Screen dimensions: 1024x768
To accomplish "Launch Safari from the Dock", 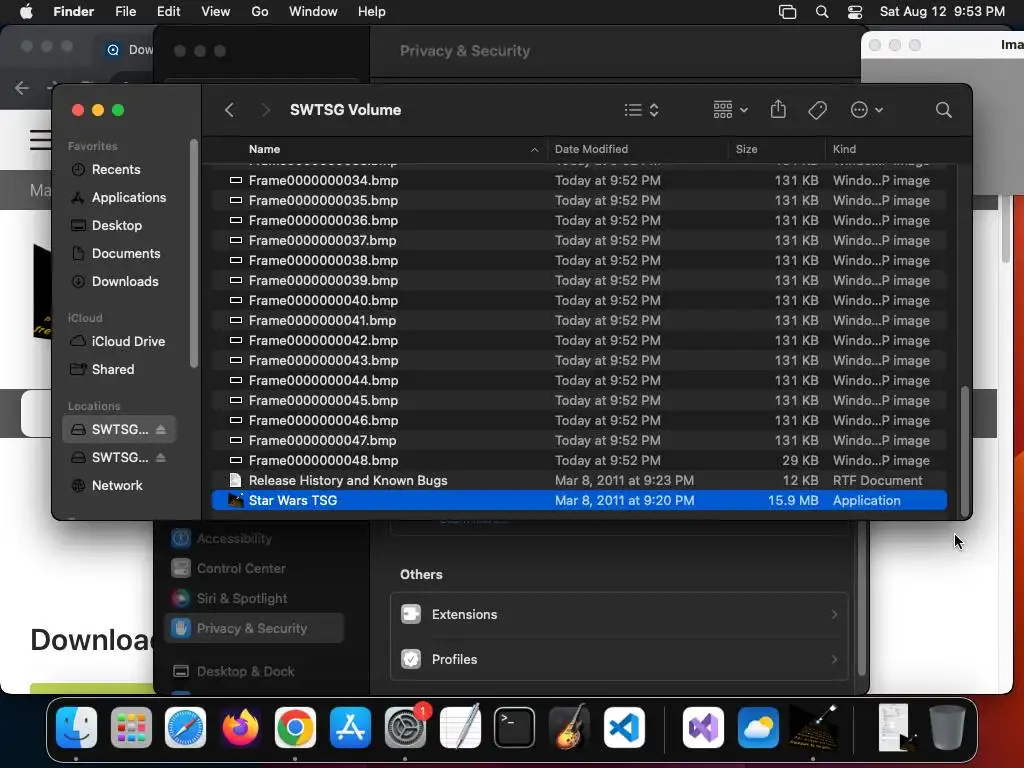I will [x=185, y=727].
